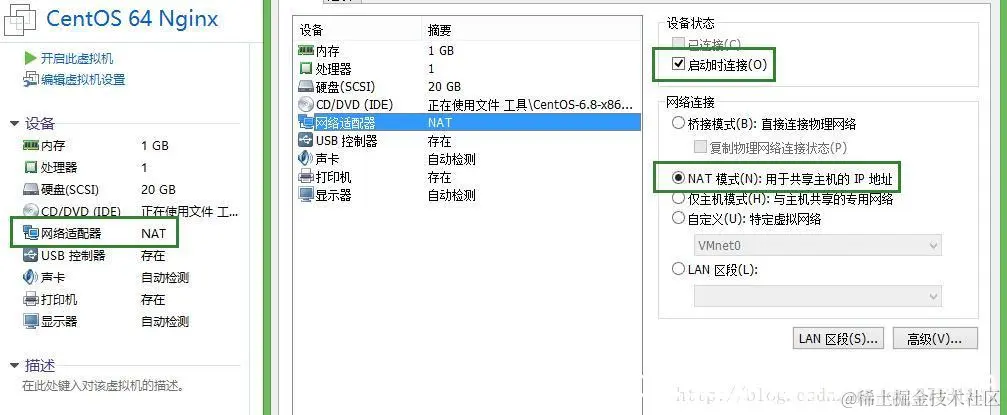The image size is (1007, 415).
Task: Click the 显示器 display icon in left panel
Action: coord(31,321)
